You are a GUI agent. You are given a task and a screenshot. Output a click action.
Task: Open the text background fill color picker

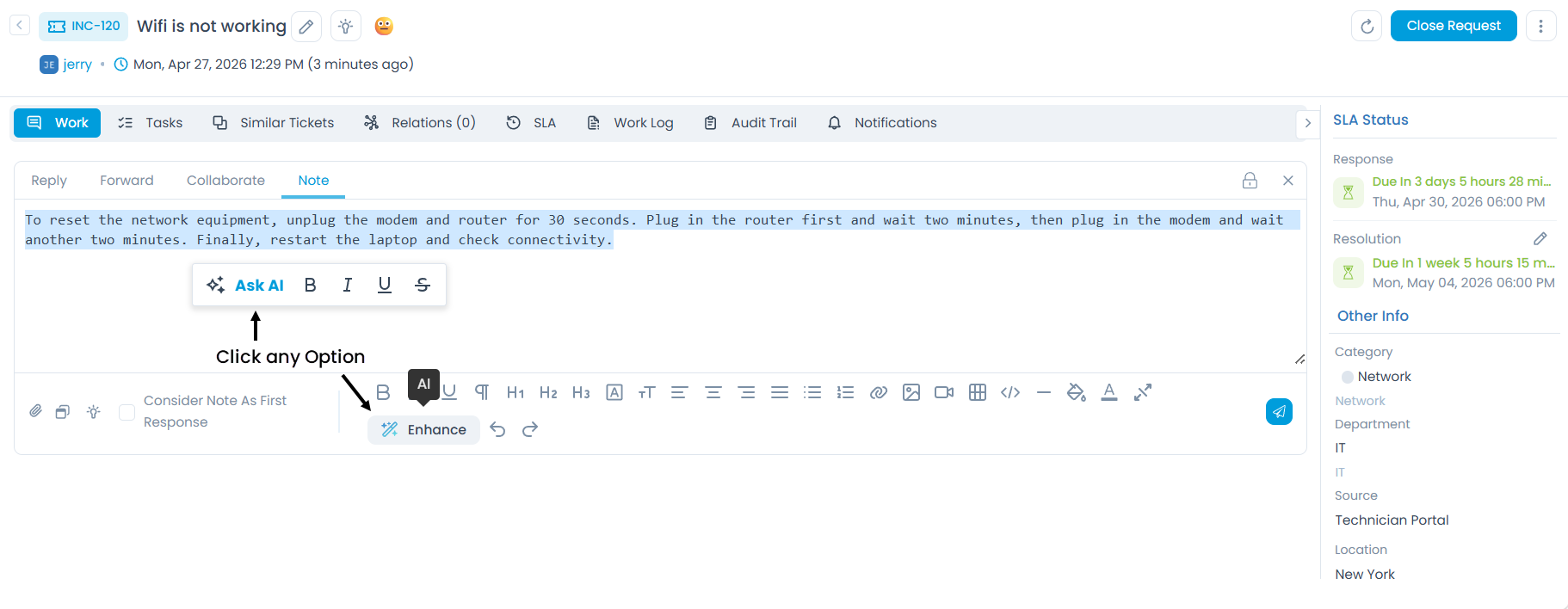coord(1076,393)
